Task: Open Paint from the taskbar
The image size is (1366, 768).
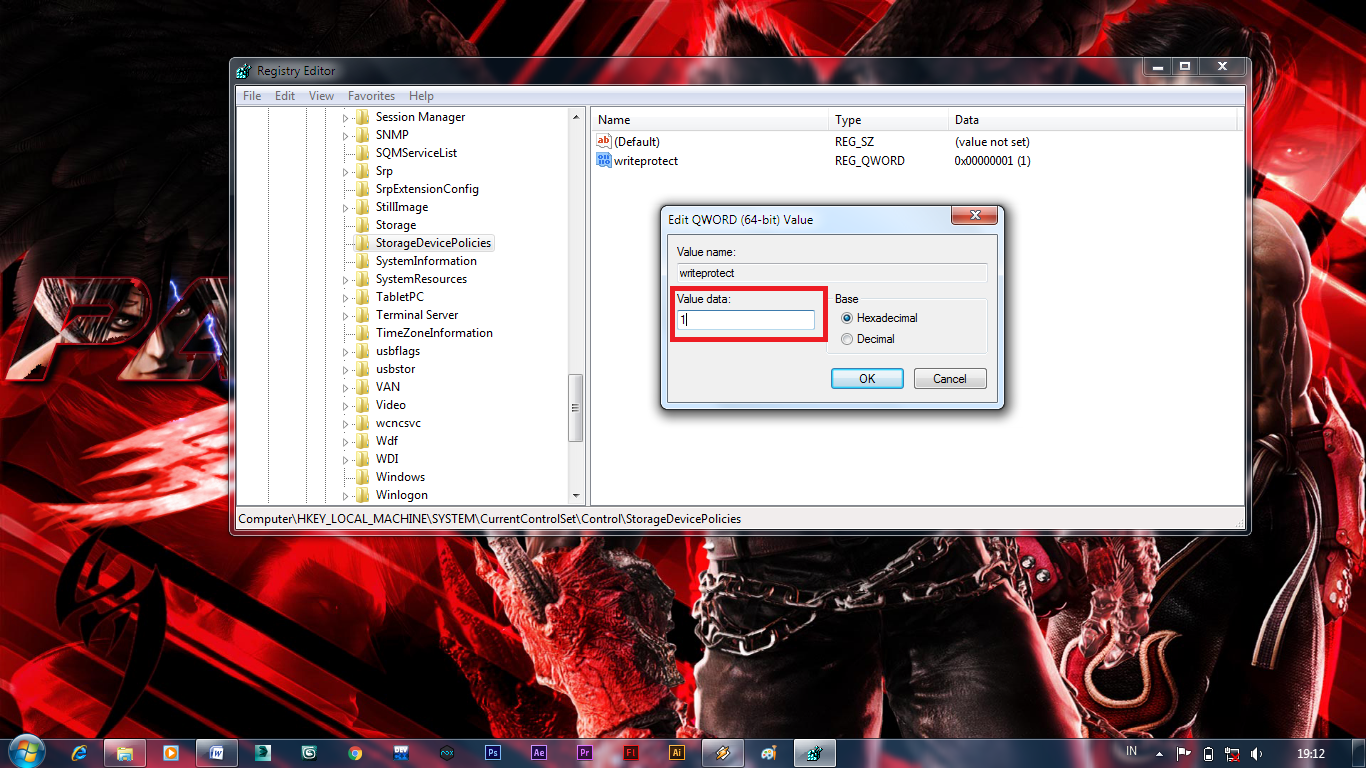Action: coord(769,753)
